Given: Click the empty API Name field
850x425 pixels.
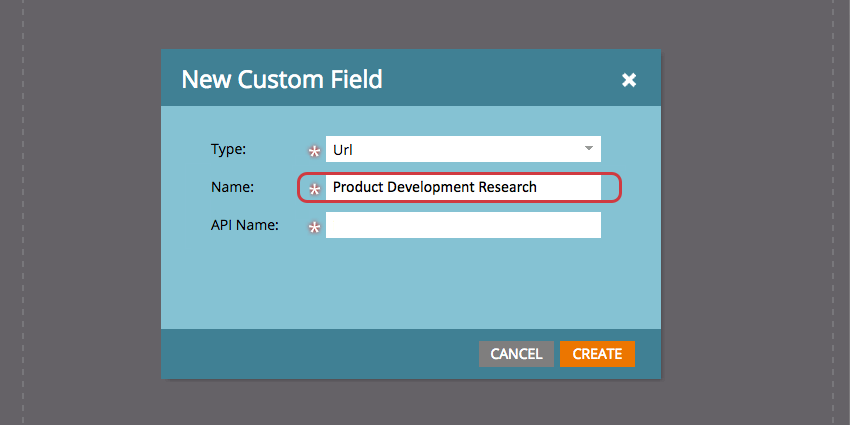Looking at the screenshot, I should (x=463, y=225).
